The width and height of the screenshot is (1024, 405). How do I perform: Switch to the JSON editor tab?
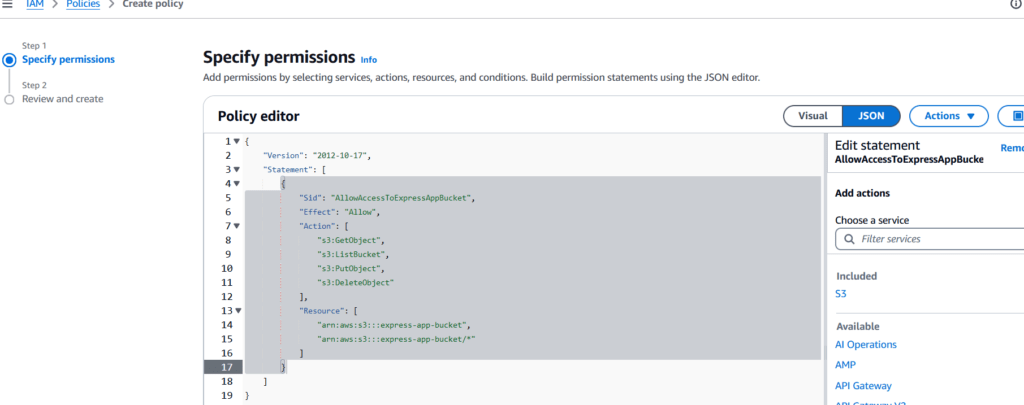click(871, 116)
